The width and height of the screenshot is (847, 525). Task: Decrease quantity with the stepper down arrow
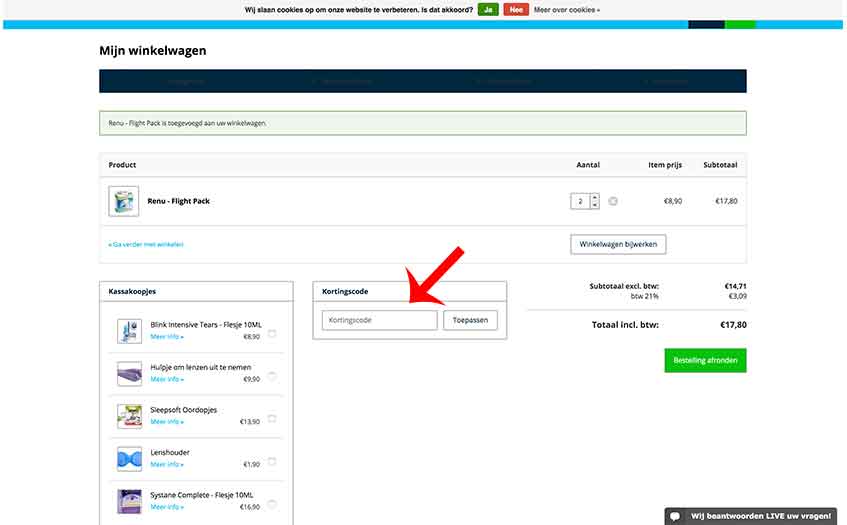tap(595, 205)
